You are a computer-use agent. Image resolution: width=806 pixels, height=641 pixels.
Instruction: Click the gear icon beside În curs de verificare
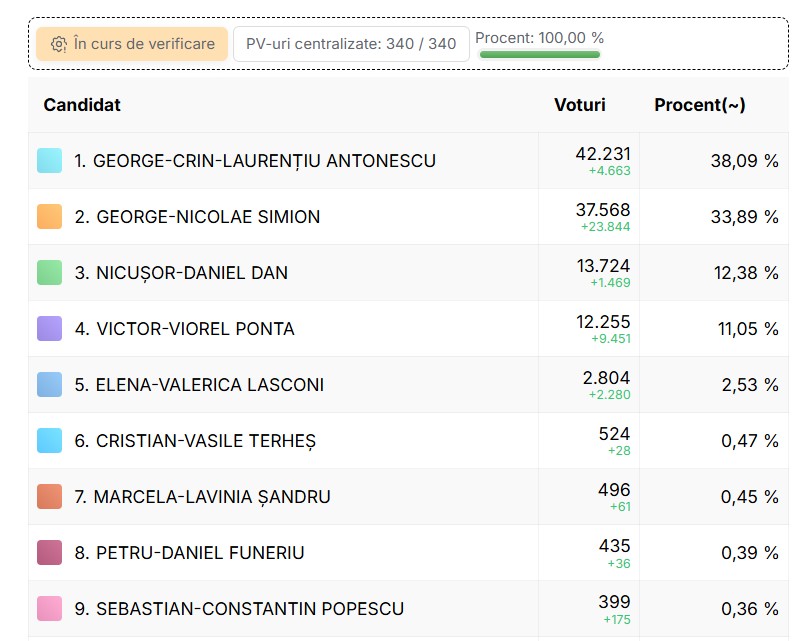(x=59, y=44)
